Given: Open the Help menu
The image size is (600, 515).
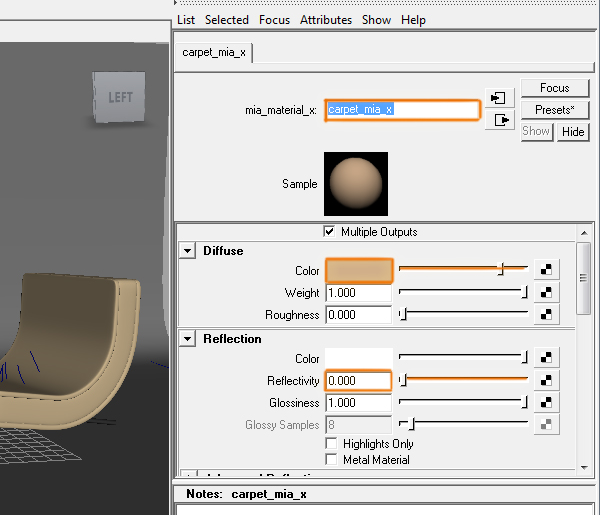Looking at the screenshot, I should [413, 20].
